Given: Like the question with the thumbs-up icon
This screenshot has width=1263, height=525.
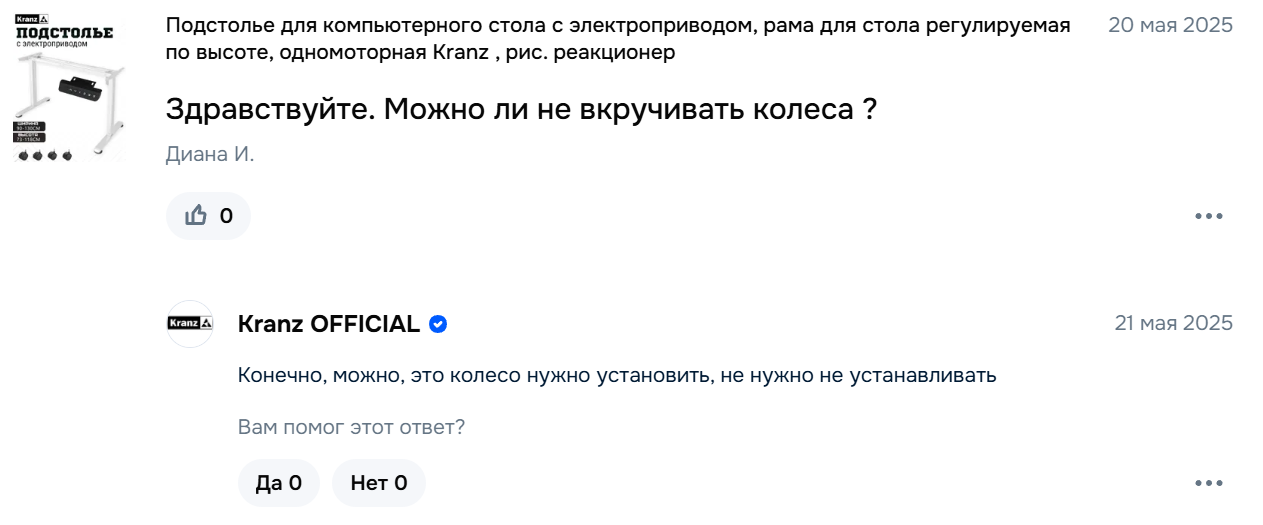Looking at the screenshot, I should coord(196,216).
